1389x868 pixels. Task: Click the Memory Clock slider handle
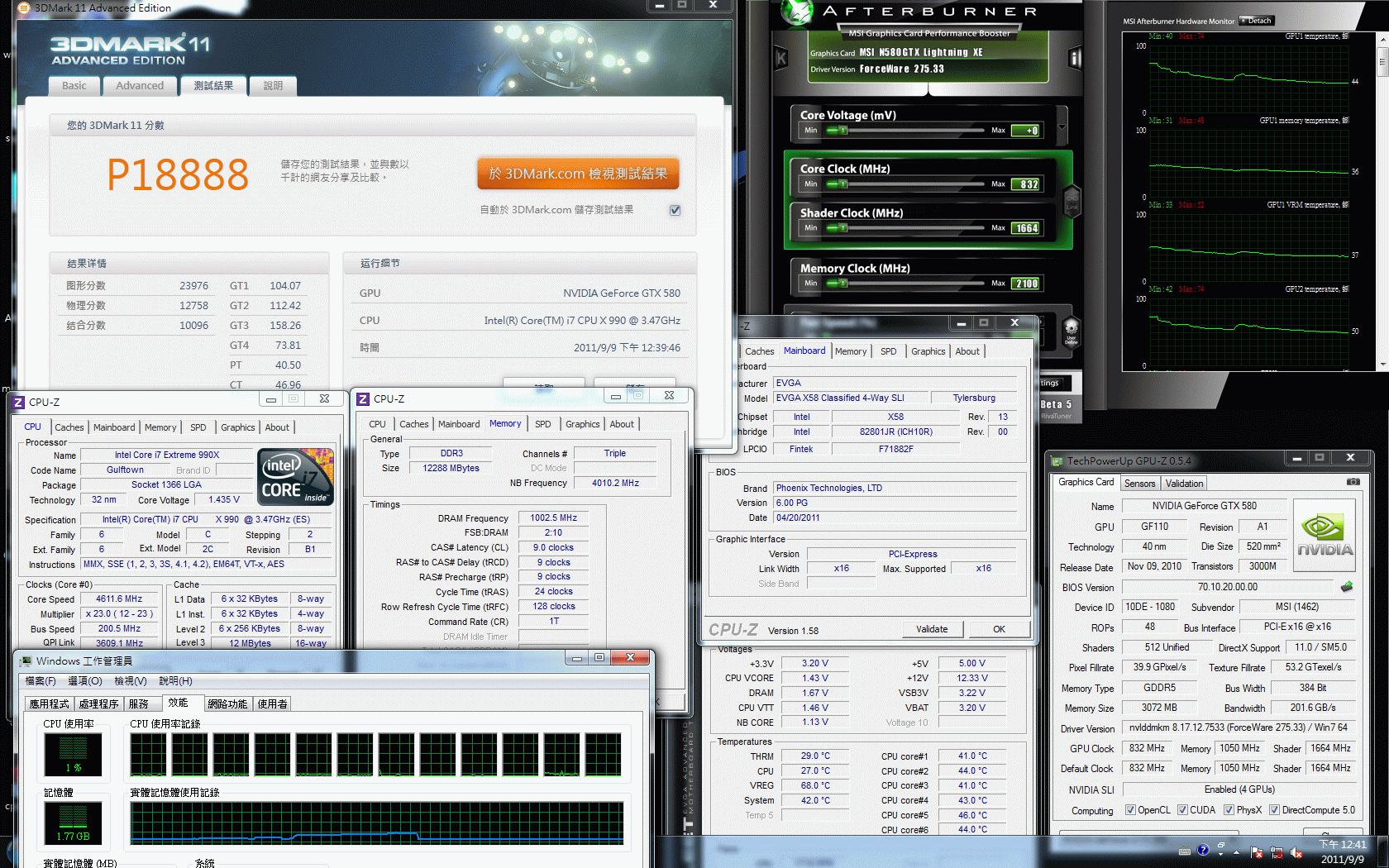[842, 284]
